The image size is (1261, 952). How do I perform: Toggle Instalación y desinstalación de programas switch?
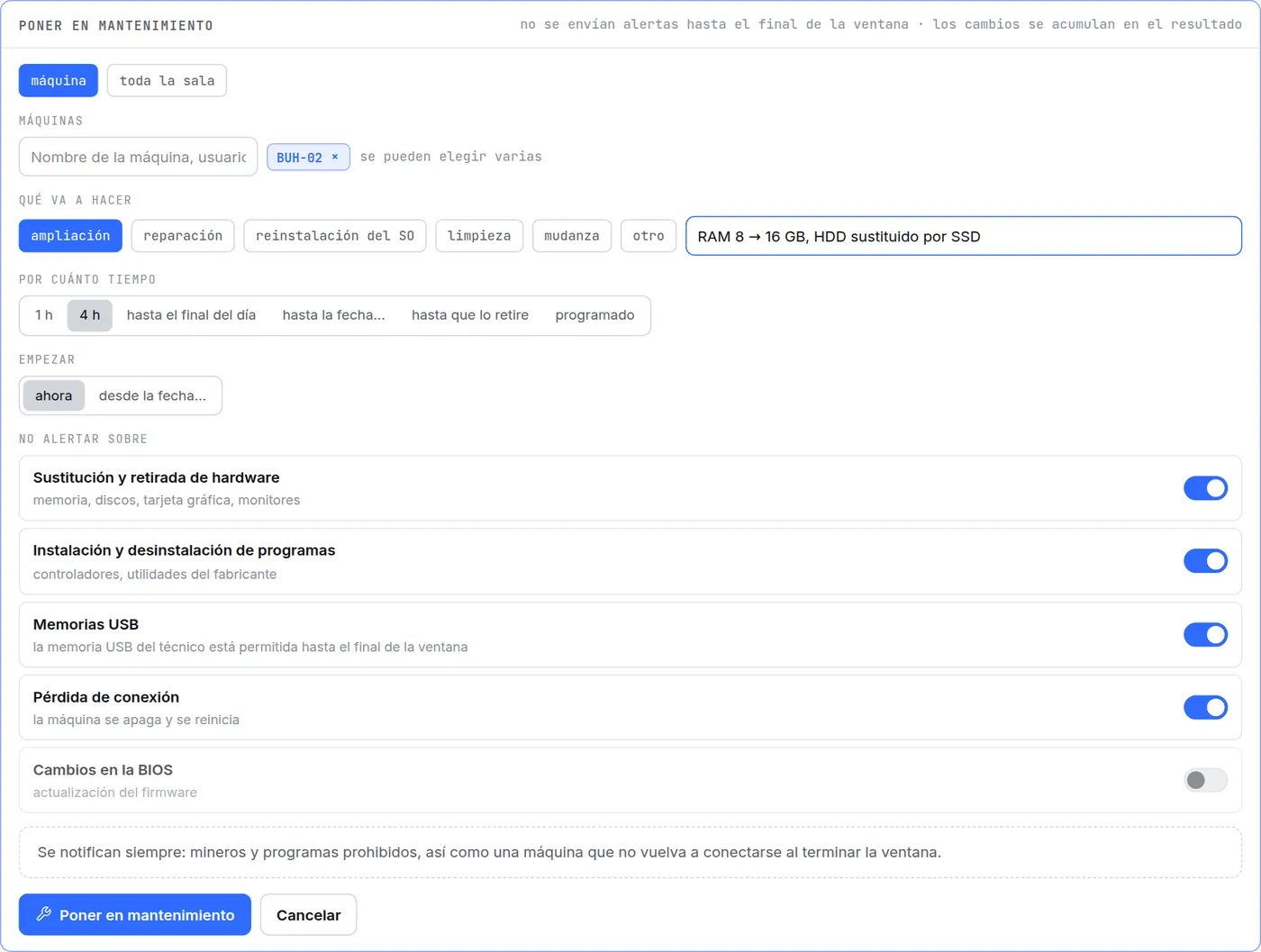1205,561
